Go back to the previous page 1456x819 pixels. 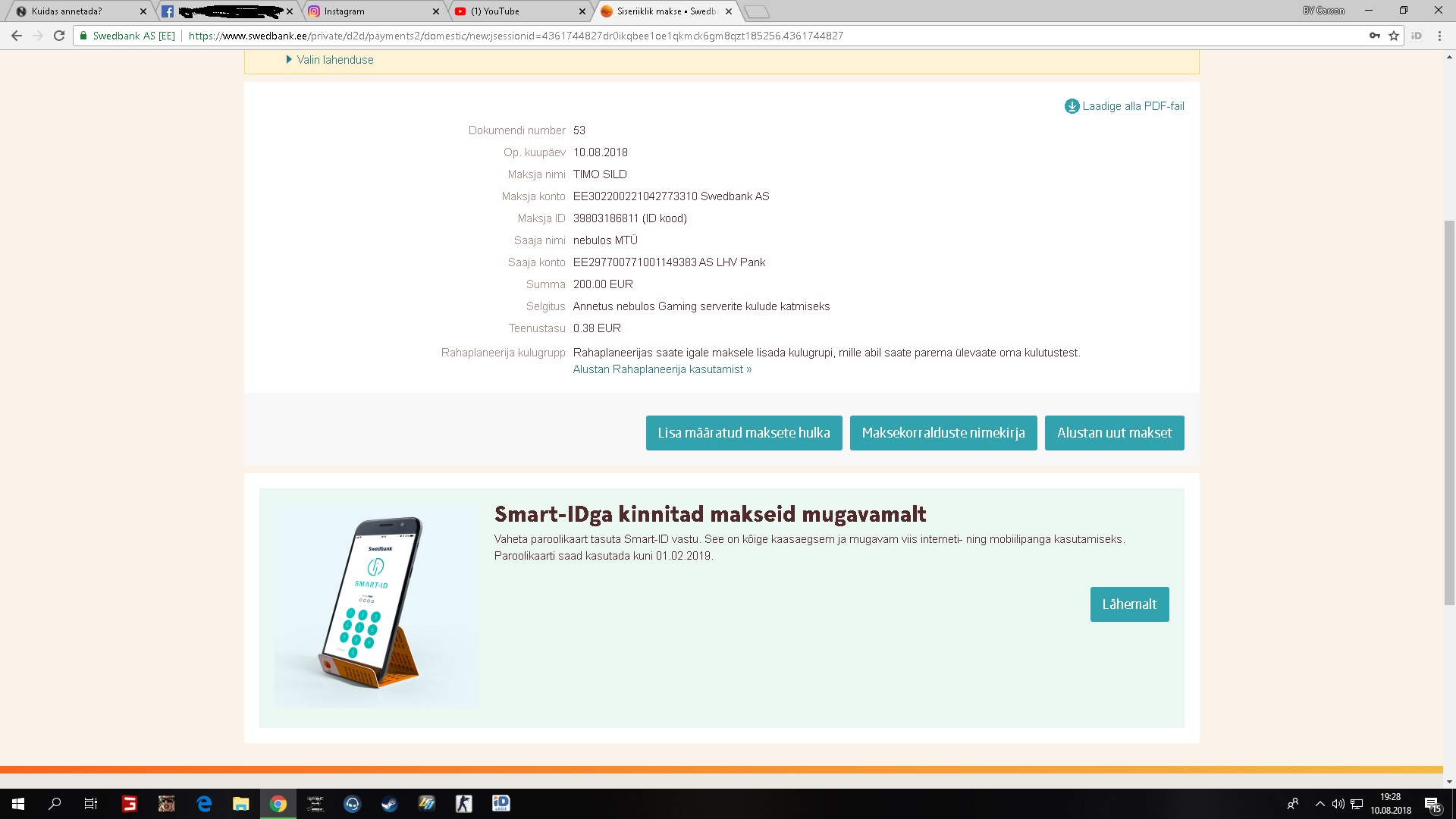tap(17, 36)
